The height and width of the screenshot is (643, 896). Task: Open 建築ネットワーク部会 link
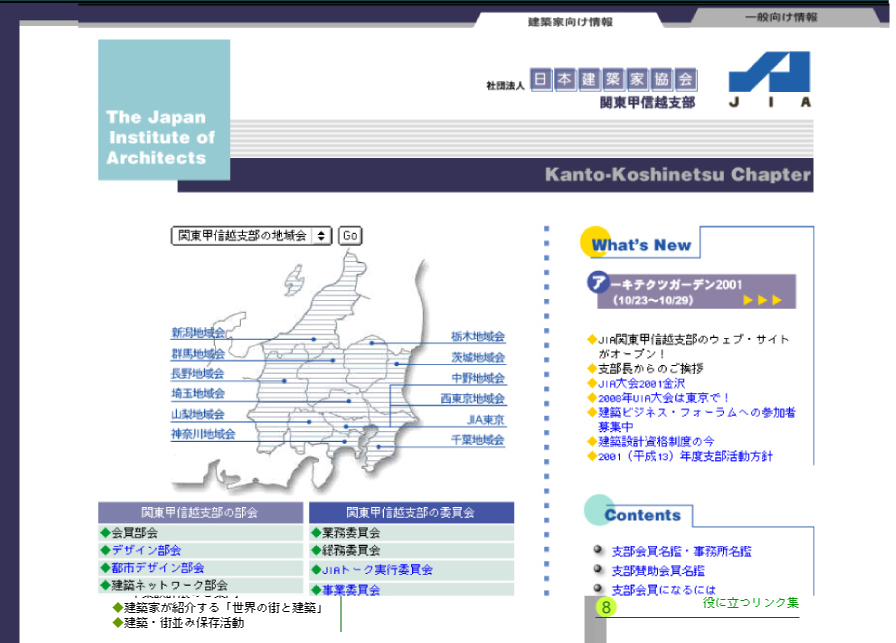169,585
